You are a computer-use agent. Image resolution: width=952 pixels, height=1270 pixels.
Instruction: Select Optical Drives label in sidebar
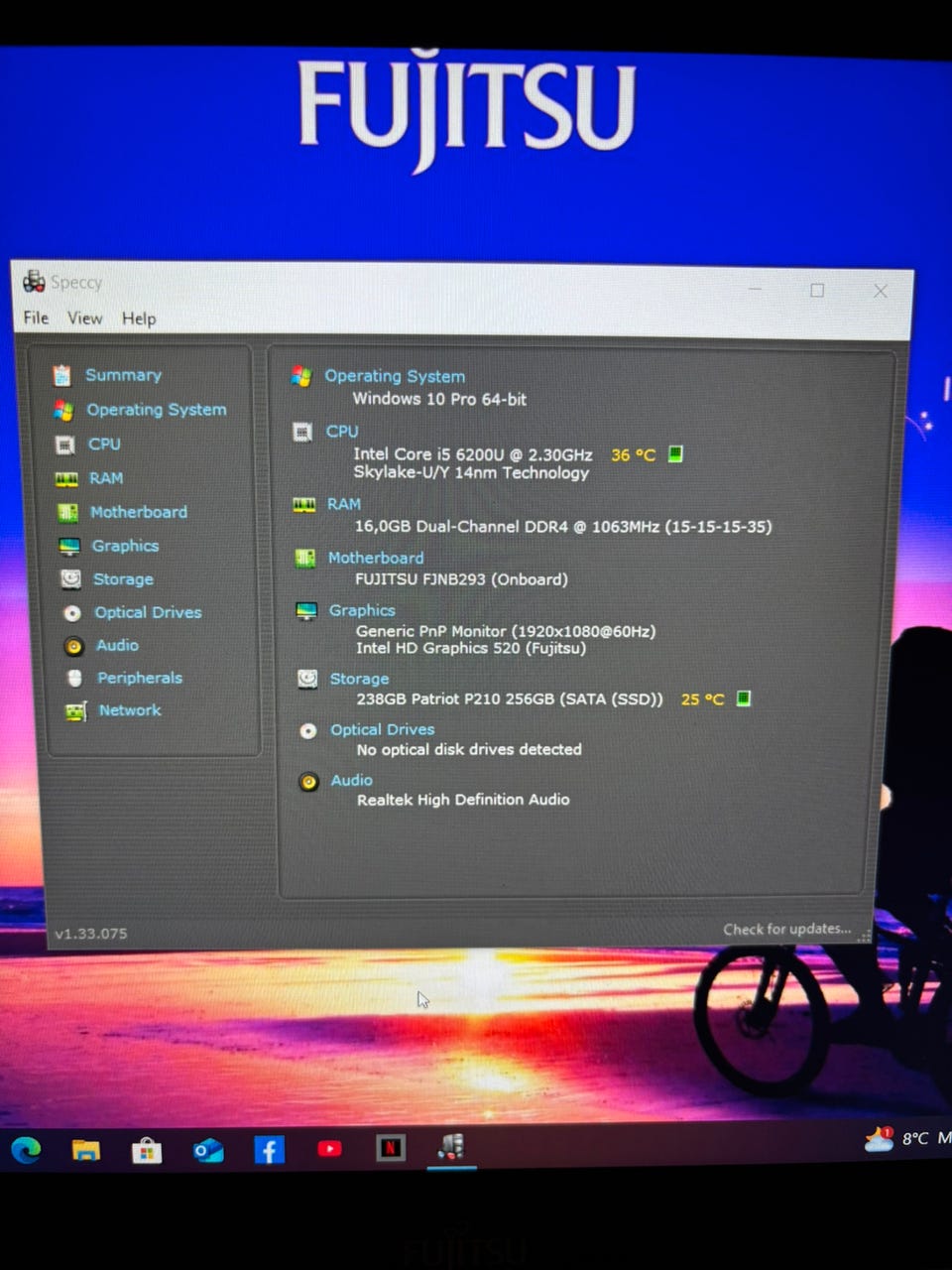click(x=148, y=613)
